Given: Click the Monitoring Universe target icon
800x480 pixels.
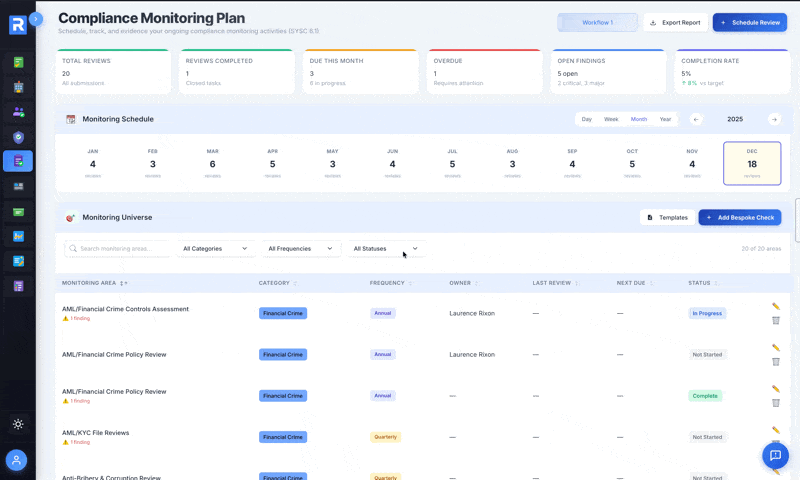Looking at the screenshot, I should [x=71, y=217].
